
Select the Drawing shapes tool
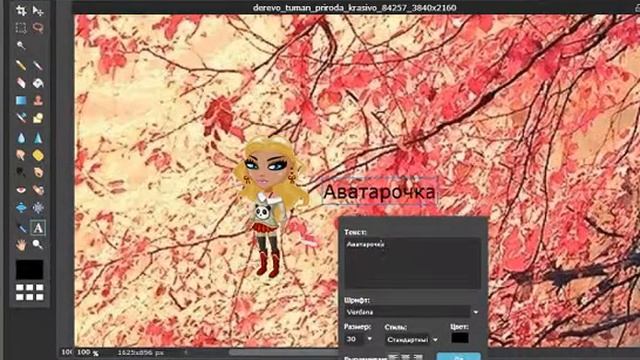tap(38, 118)
